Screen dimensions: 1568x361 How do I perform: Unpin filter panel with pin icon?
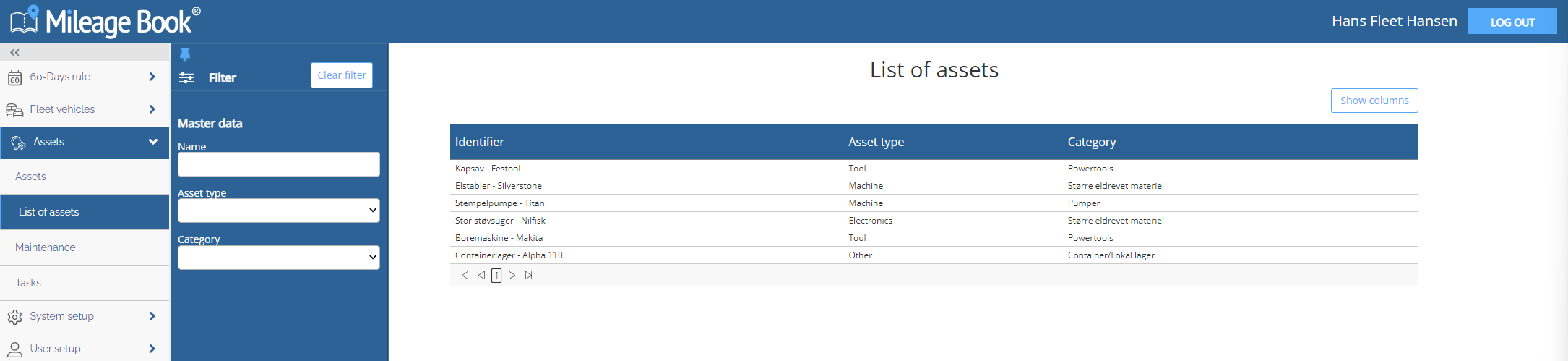click(185, 55)
